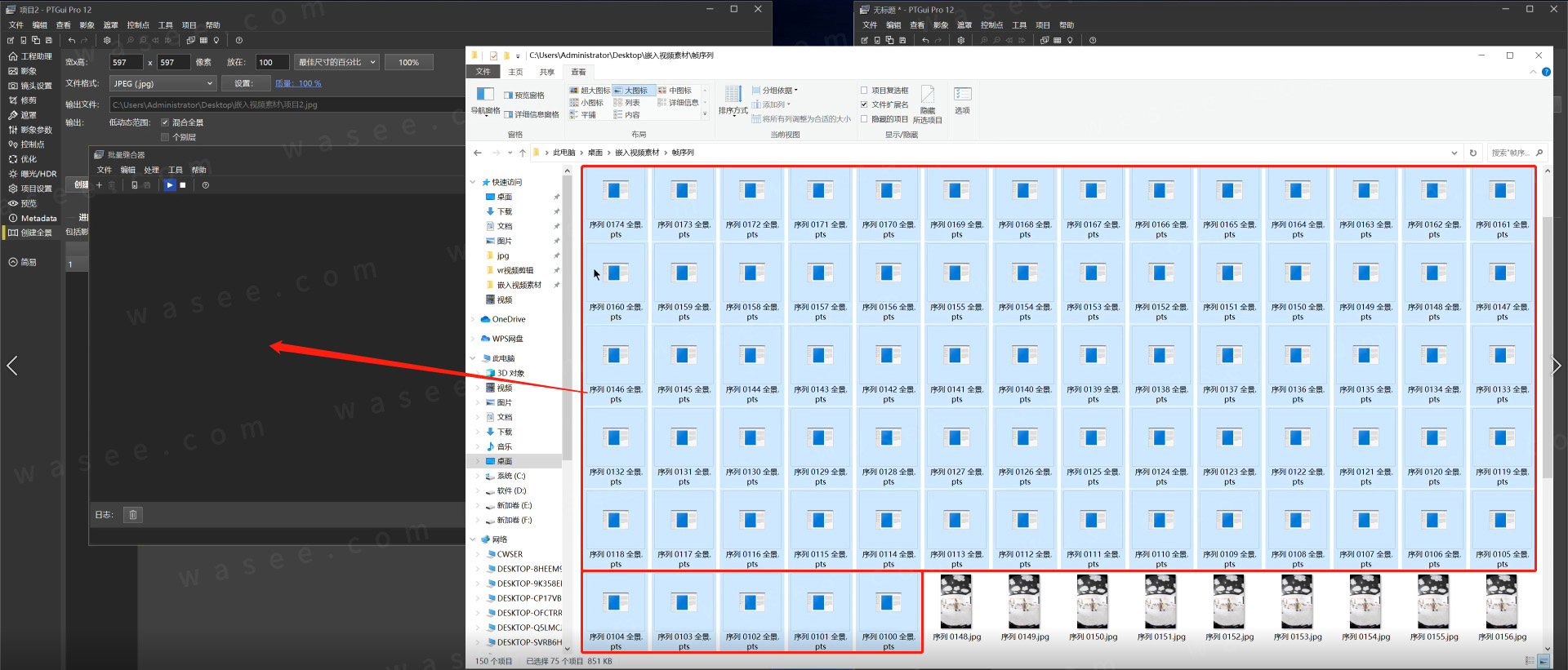The width and height of the screenshot is (1568, 670).
Task: Start the batch stitcher with the blue play button
Action: tap(169, 185)
